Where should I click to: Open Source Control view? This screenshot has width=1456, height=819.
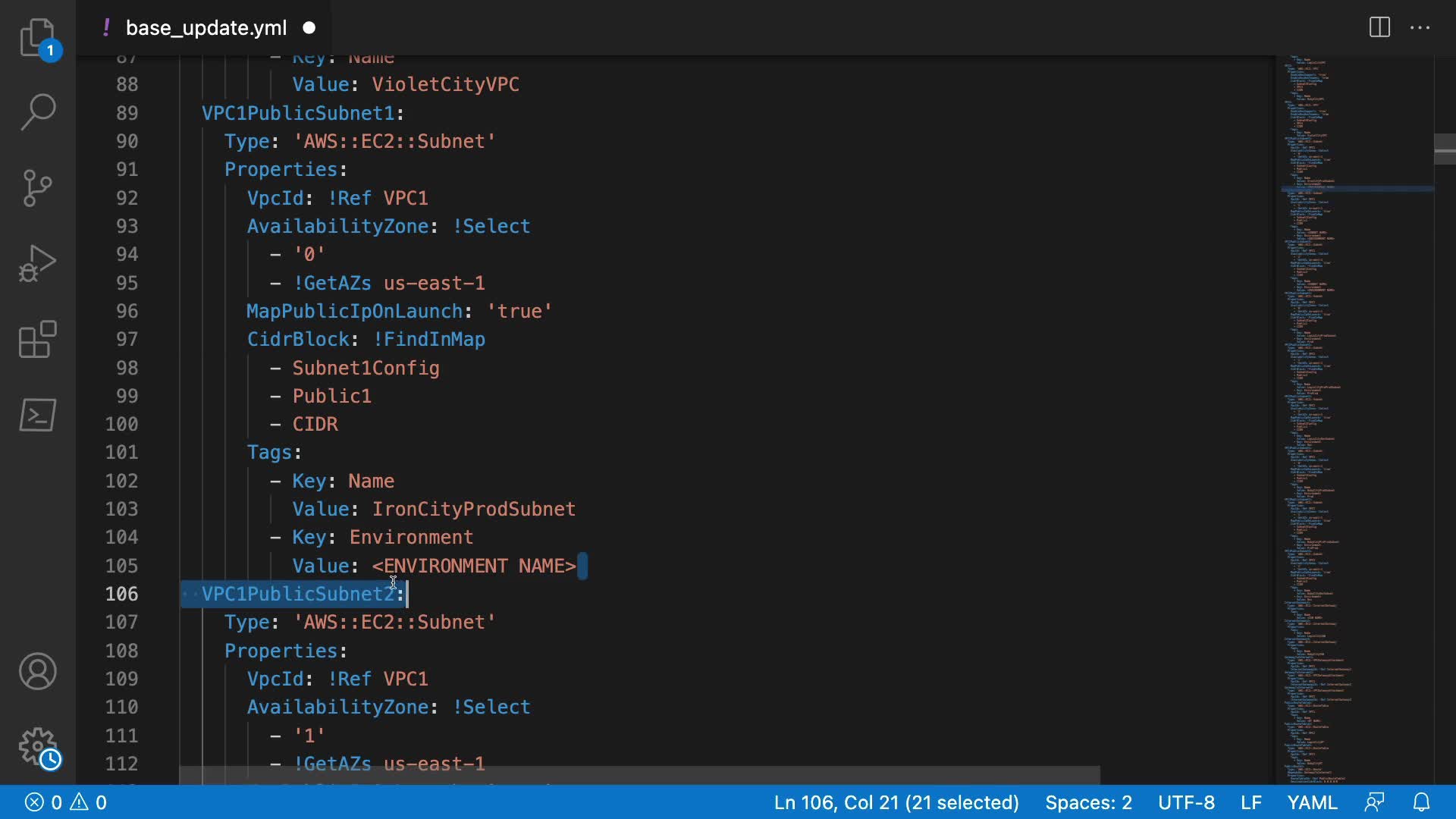(x=37, y=188)
